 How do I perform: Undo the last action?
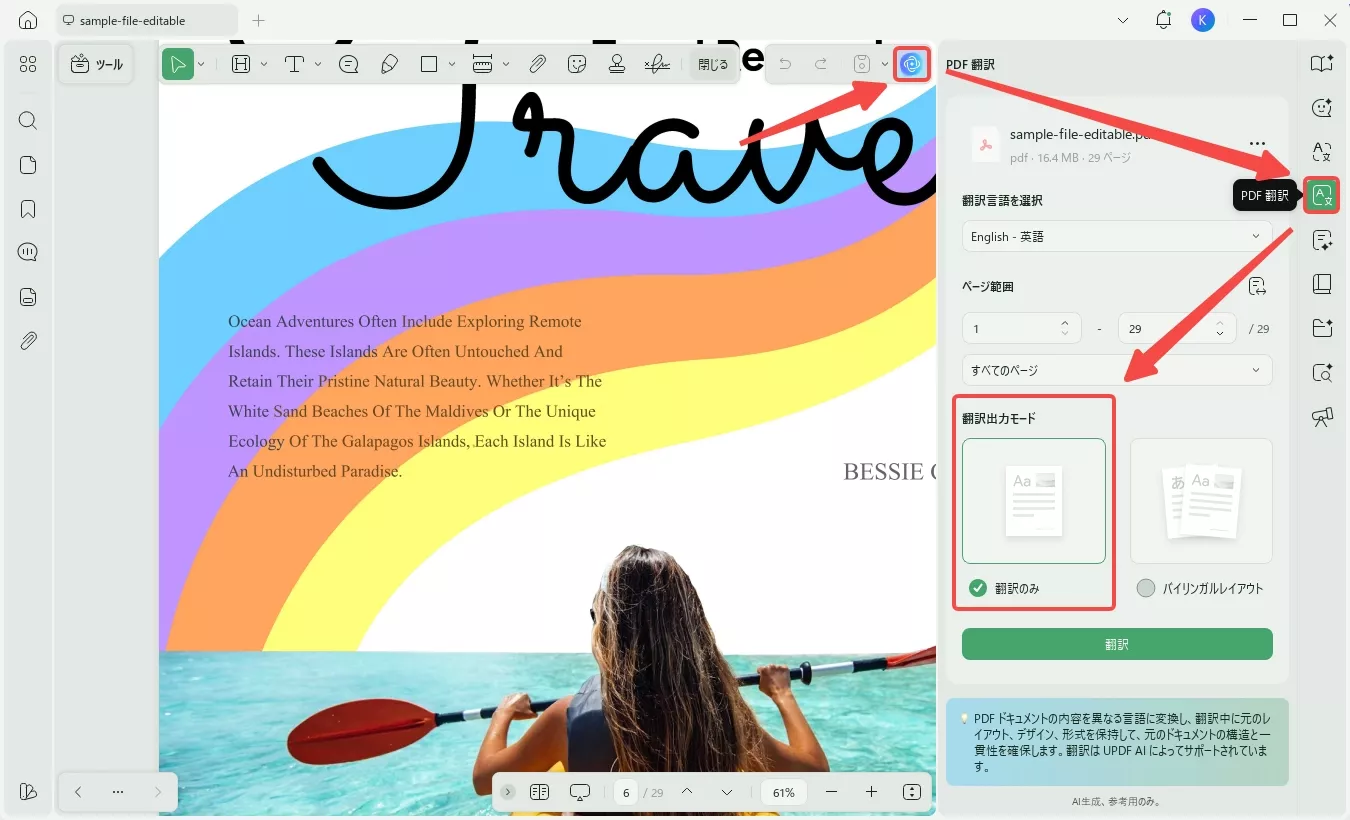(x=785, y=65)
